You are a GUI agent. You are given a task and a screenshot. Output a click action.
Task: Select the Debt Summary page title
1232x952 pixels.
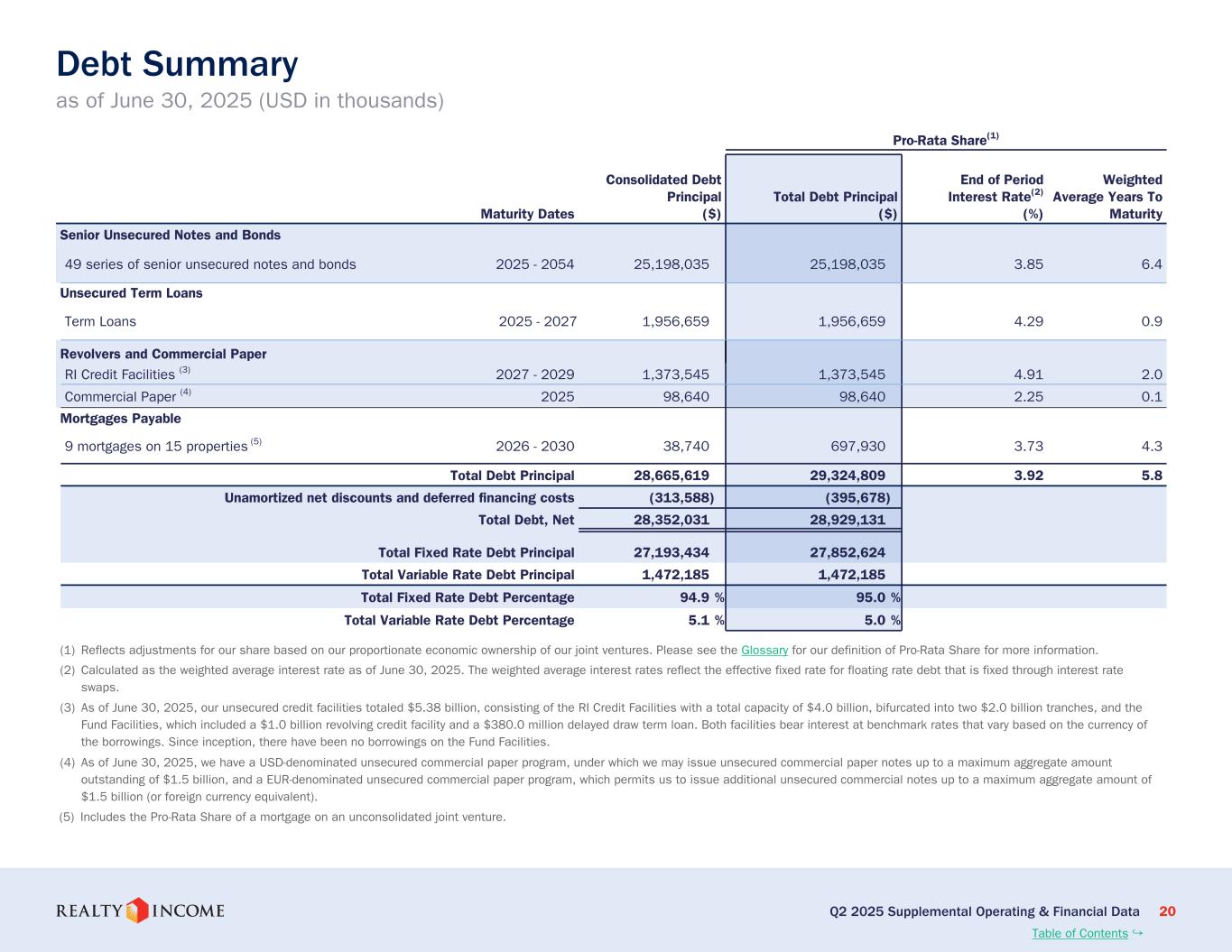pos(177,64)
